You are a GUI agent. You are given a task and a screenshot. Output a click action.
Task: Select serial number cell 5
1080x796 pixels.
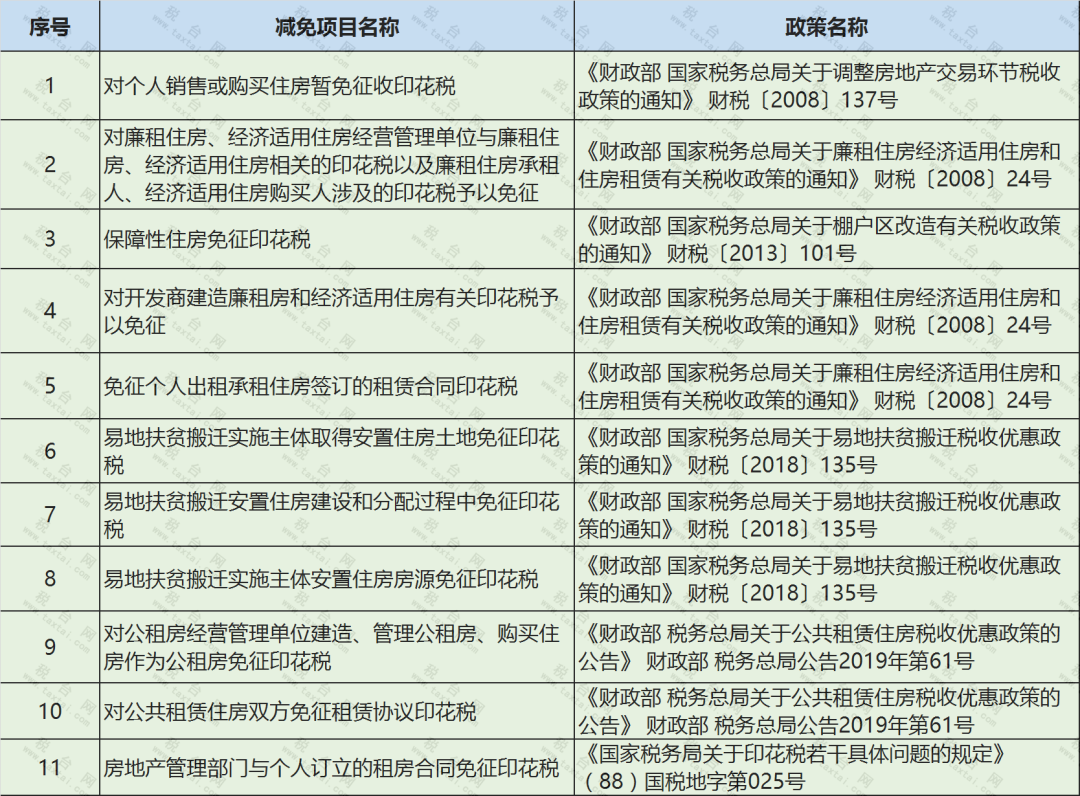click(50, 386)
